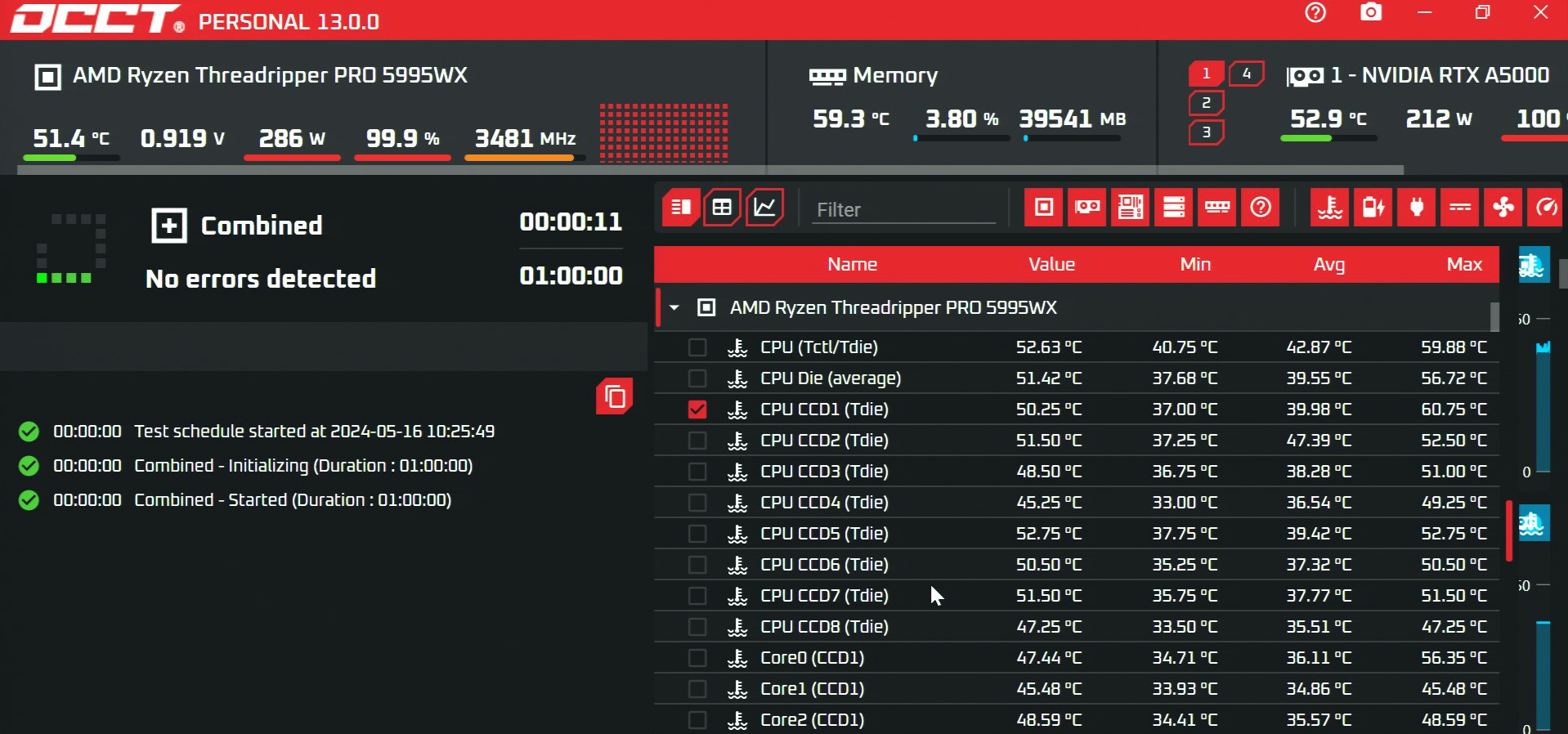Viewport: 1568px width, 734px height.
Task: Click the lower temperature graph icon in side panel
Action: pos(1534,523)
